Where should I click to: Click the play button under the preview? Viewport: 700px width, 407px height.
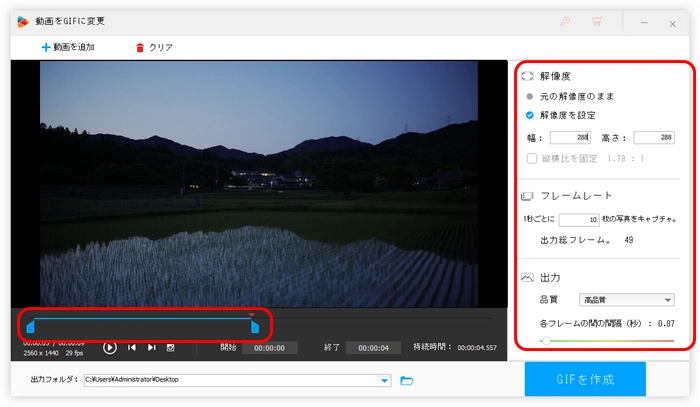point(110,347)
